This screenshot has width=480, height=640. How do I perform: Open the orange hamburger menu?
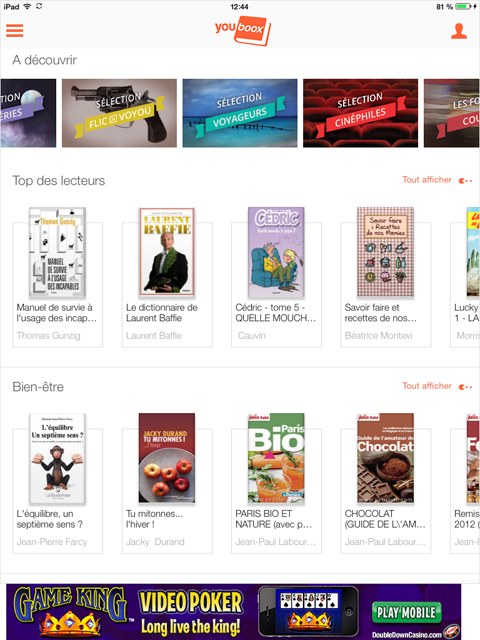(15, 31)
